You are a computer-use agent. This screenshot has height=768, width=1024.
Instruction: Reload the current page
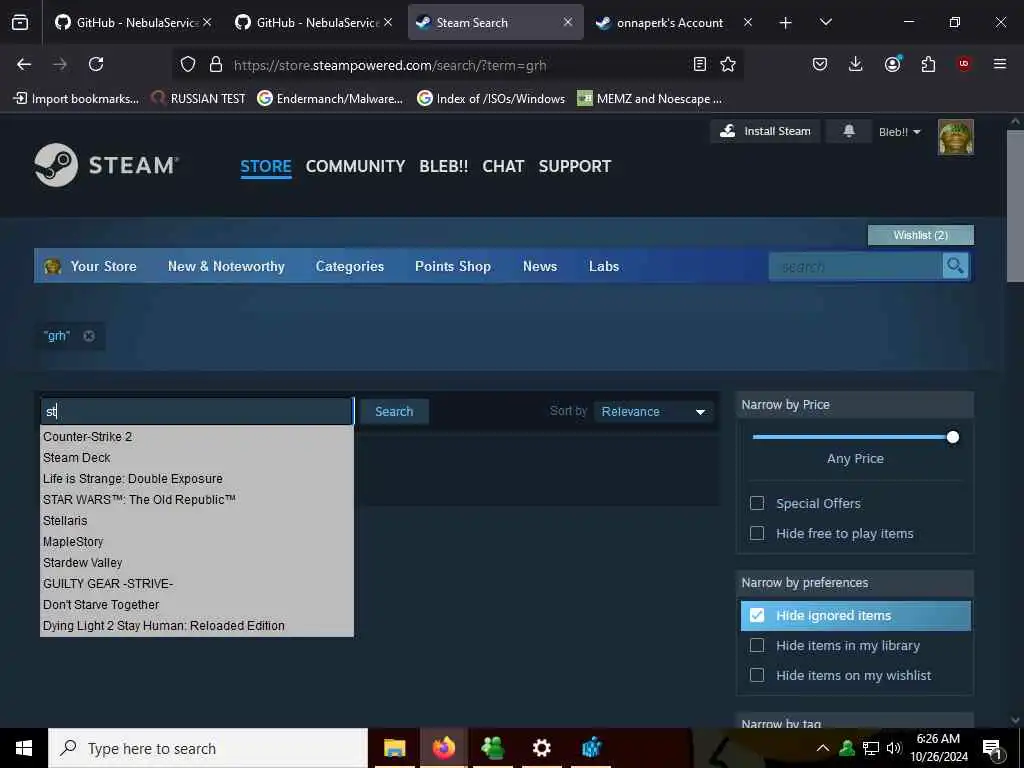(96, 64)
